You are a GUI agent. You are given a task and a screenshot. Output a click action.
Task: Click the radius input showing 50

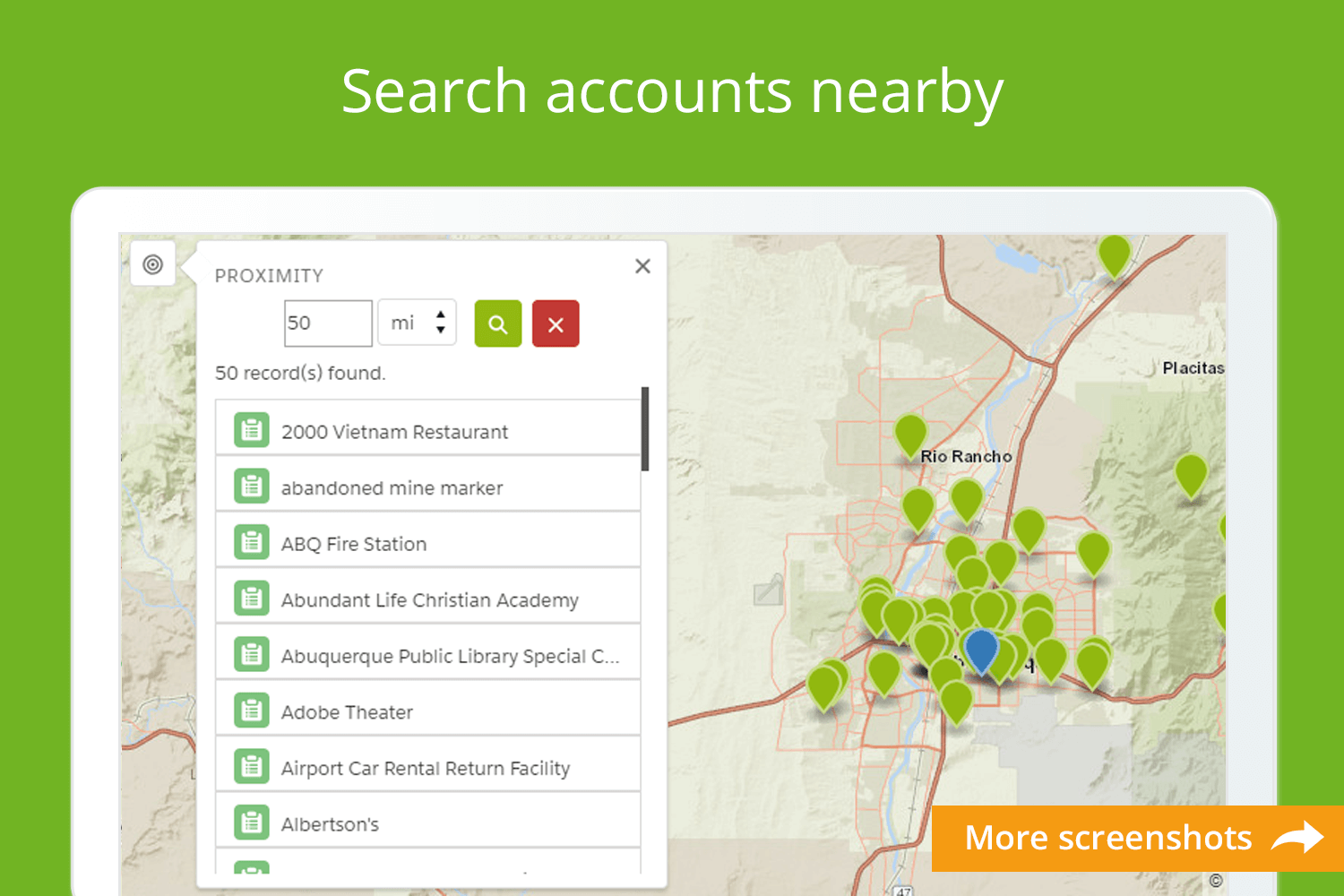tap(327, 323)
